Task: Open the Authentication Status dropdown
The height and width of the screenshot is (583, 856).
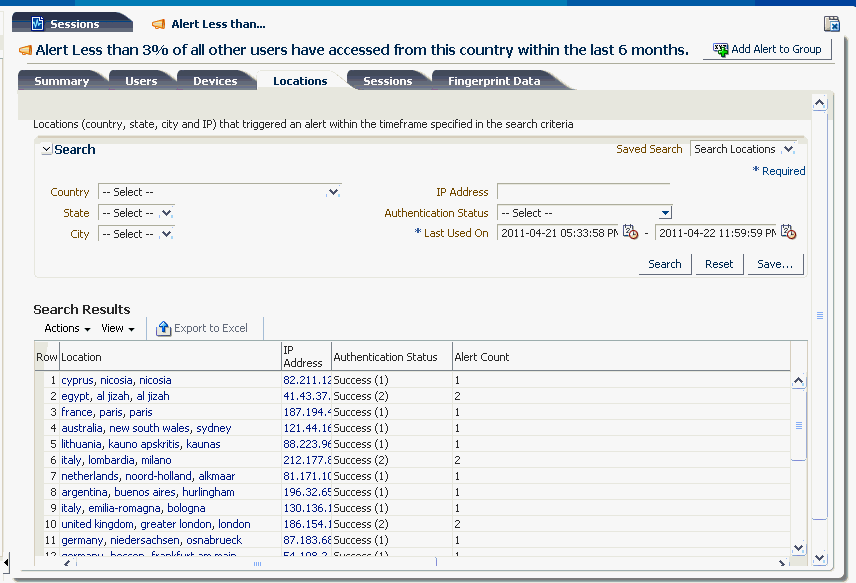Action: tap(664, 212)
